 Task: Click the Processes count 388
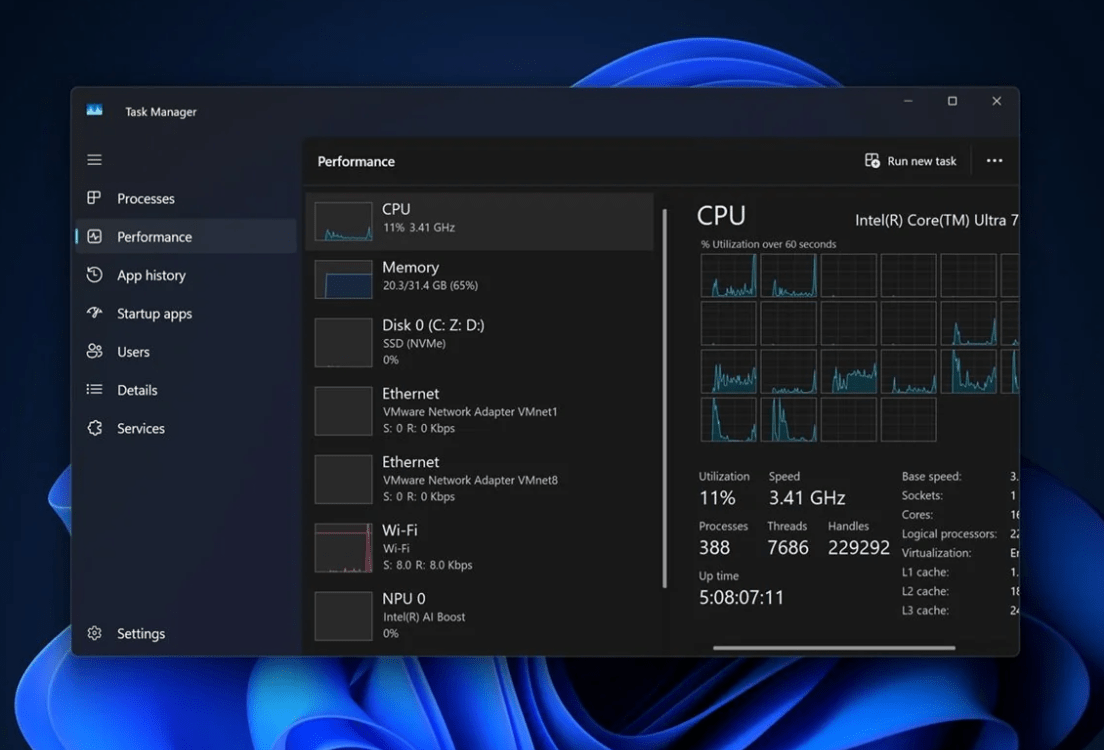[x=714, y=547]
